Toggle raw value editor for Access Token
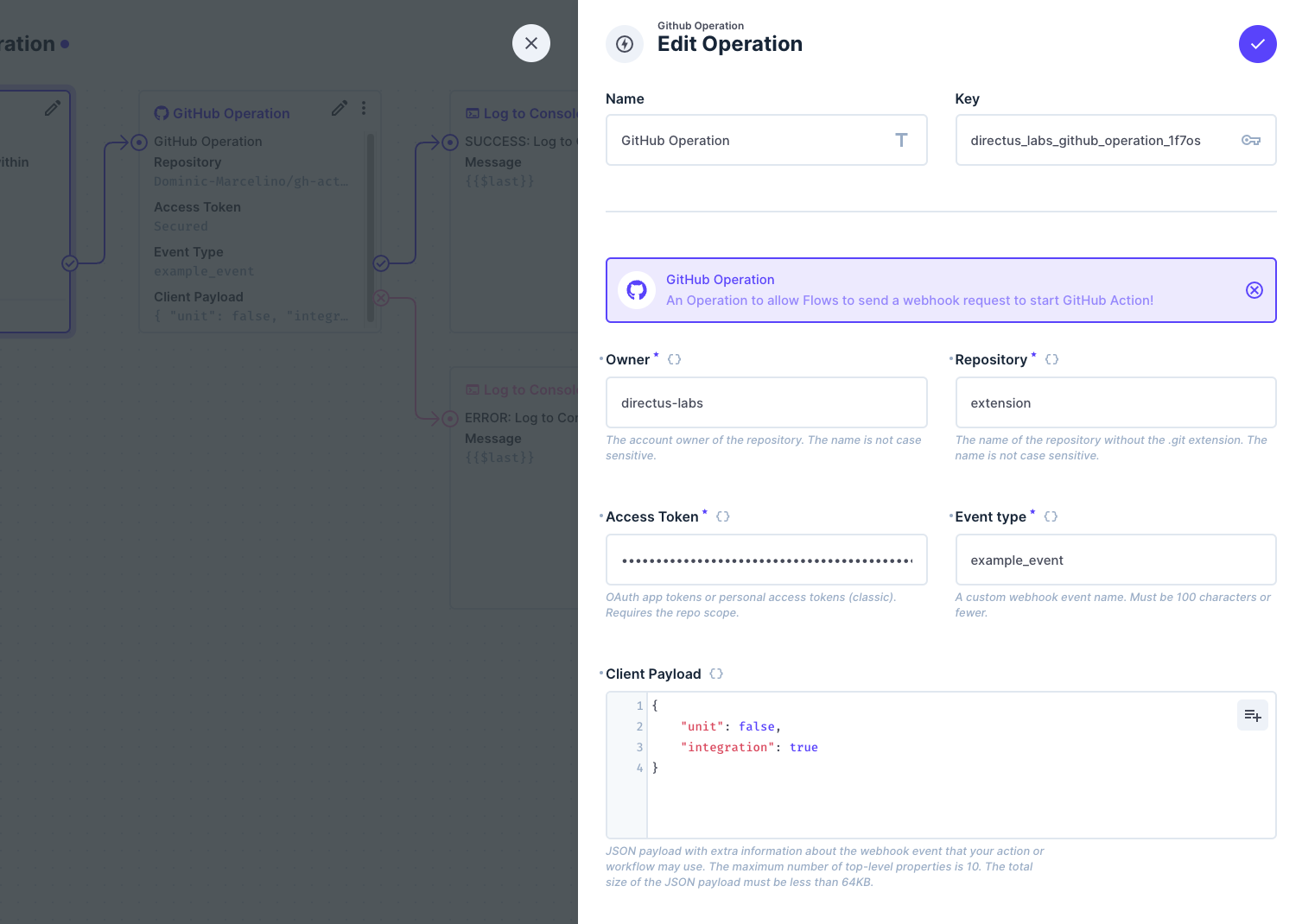 pyautogui.click(x=723, y=516)
